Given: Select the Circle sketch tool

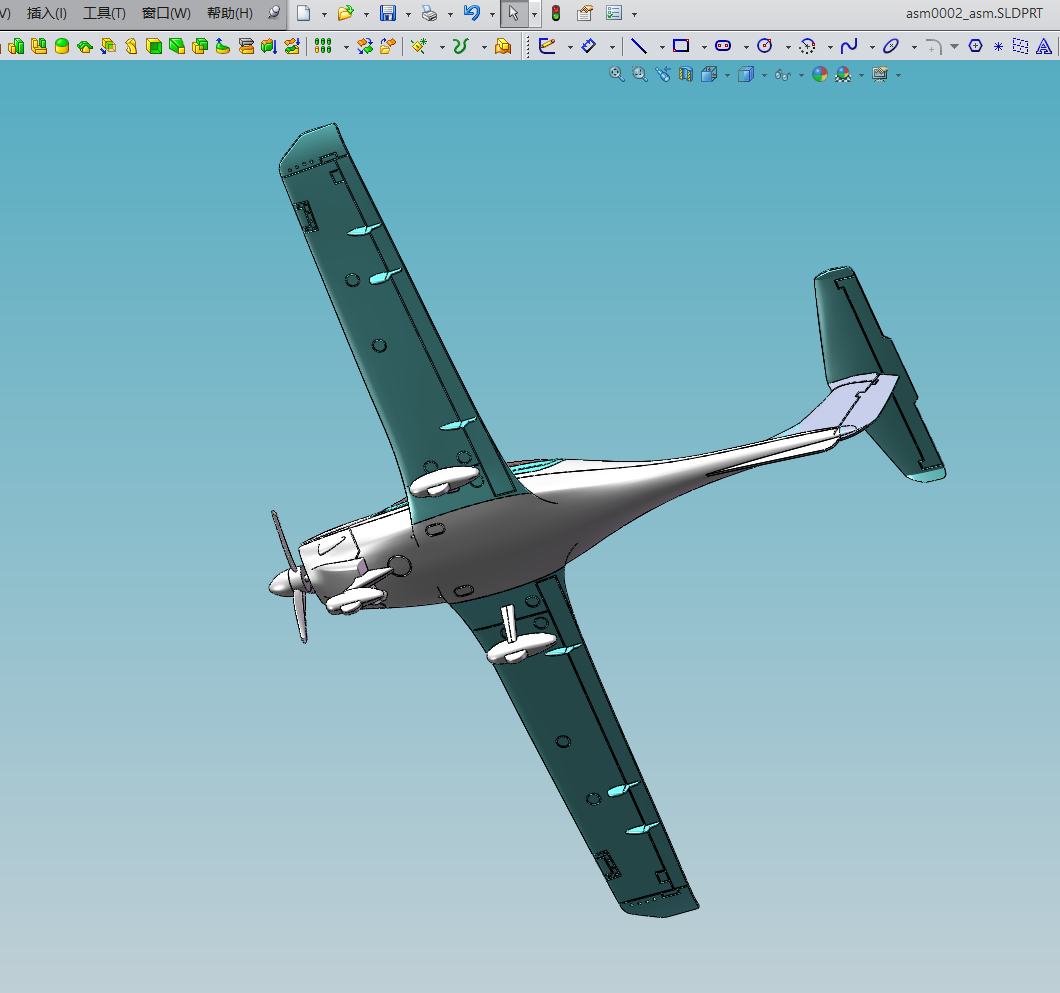Looking at the screenshot, I should [765, 46].
